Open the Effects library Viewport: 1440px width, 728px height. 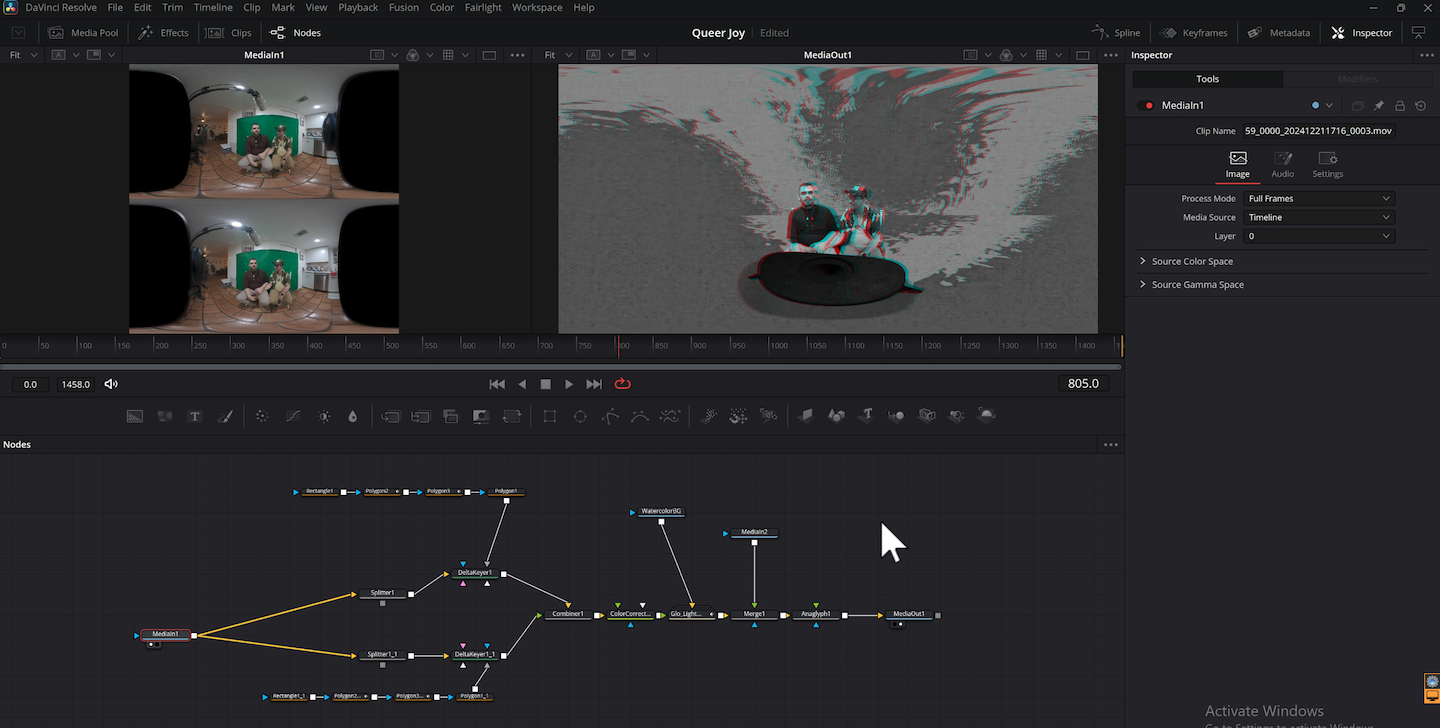coord(163,32)
